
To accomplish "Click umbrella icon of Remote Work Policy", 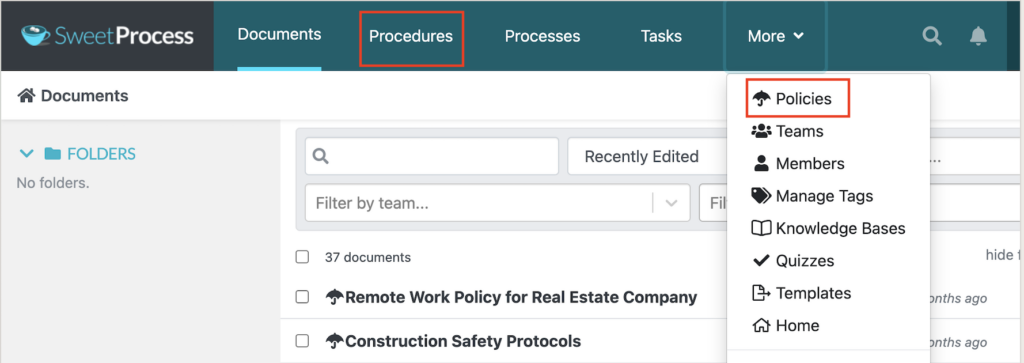I will tap(334, 298).
